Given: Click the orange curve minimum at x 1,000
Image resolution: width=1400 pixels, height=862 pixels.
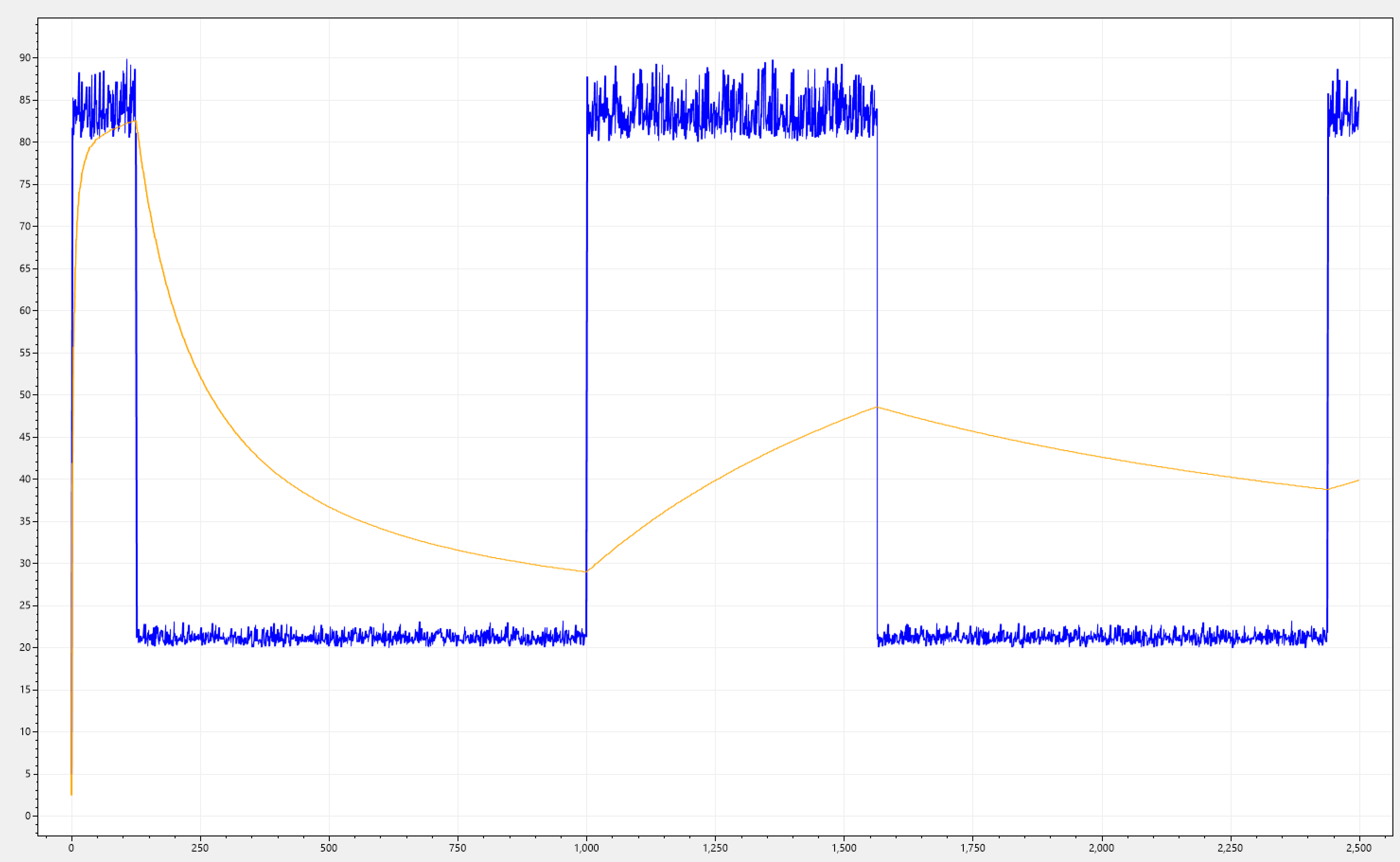Looking at the screenshot, I should [x=586, y=571].
